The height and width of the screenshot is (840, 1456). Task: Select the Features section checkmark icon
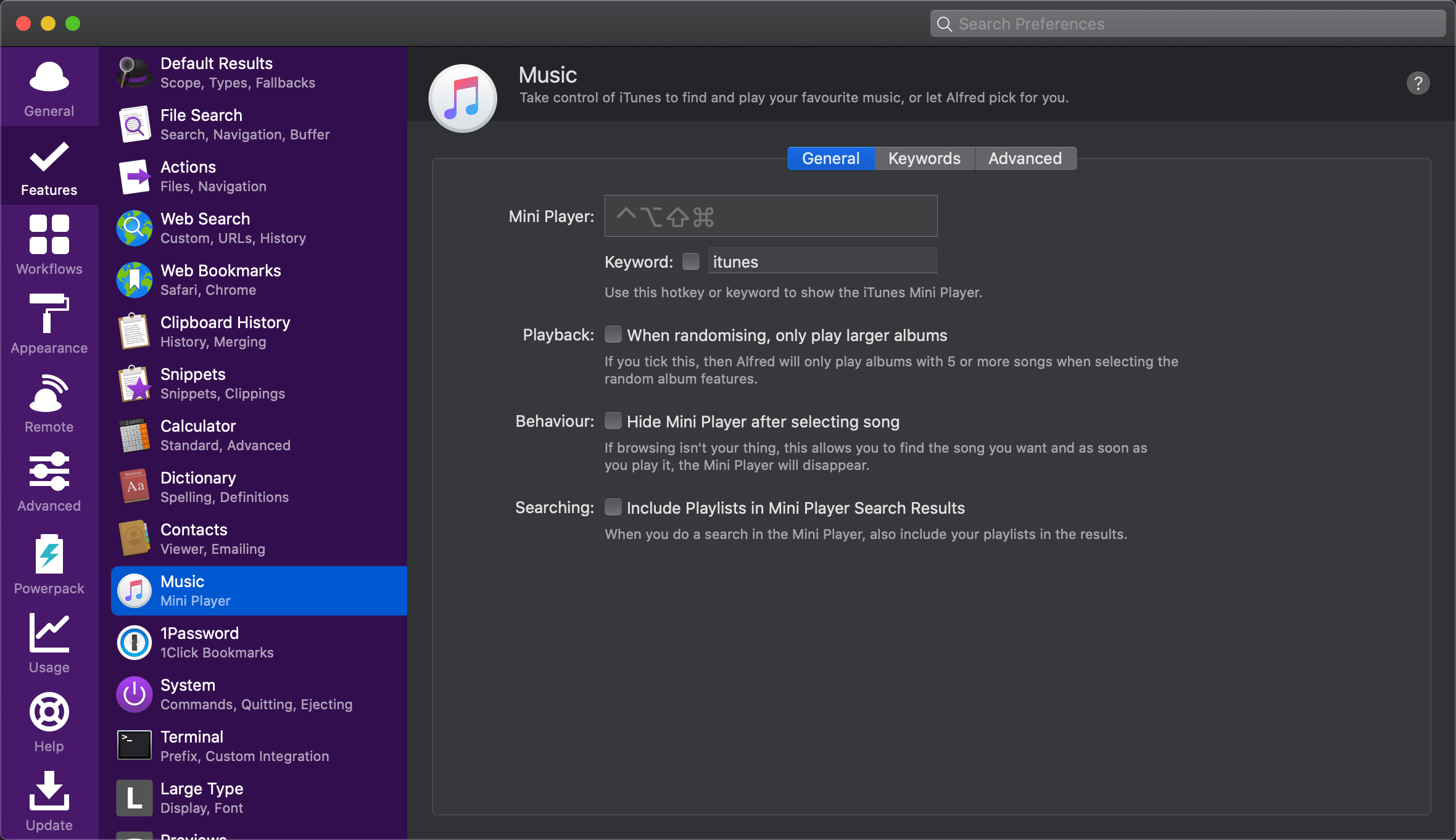[x=49, y=157]
